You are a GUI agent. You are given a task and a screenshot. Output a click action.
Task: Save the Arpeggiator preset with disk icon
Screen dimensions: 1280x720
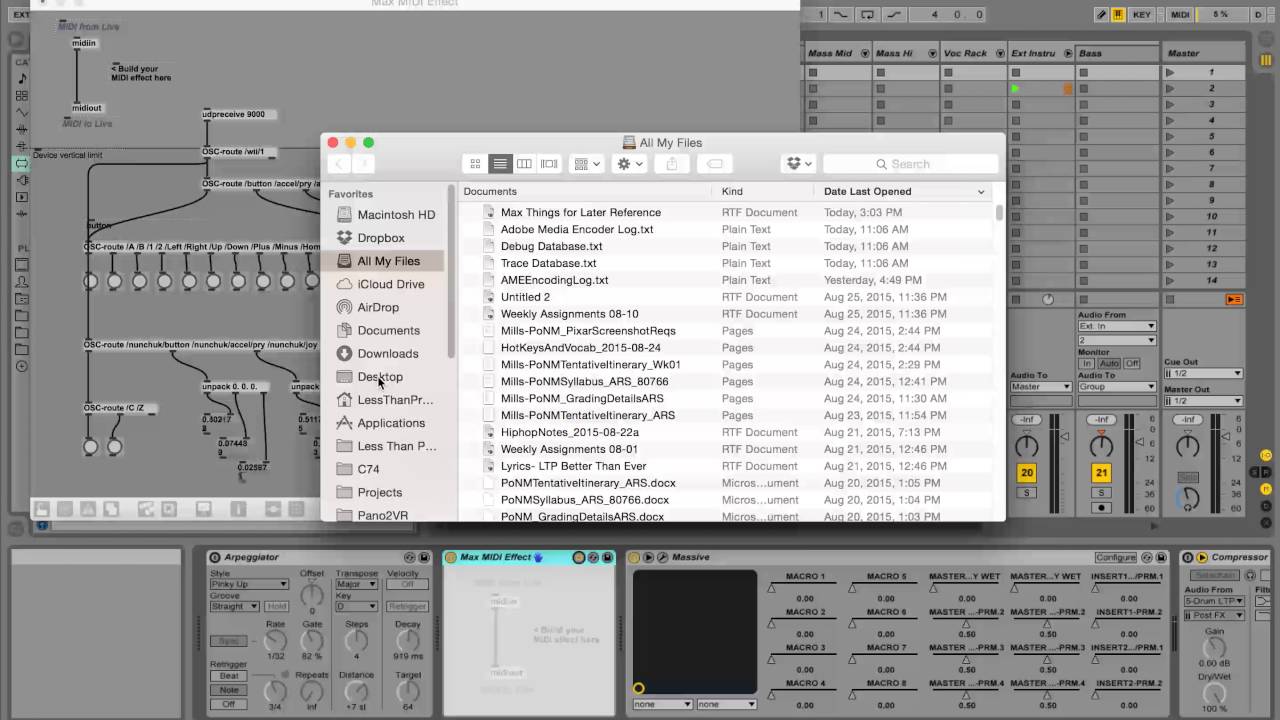click(423, 557)
